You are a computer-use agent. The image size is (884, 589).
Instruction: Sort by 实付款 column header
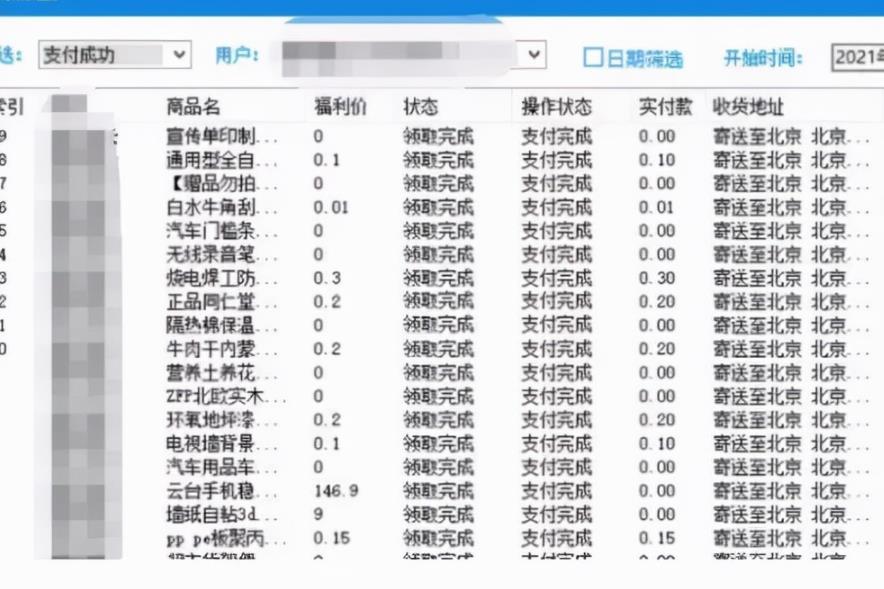pyautogui.click(x=665, y=107)
